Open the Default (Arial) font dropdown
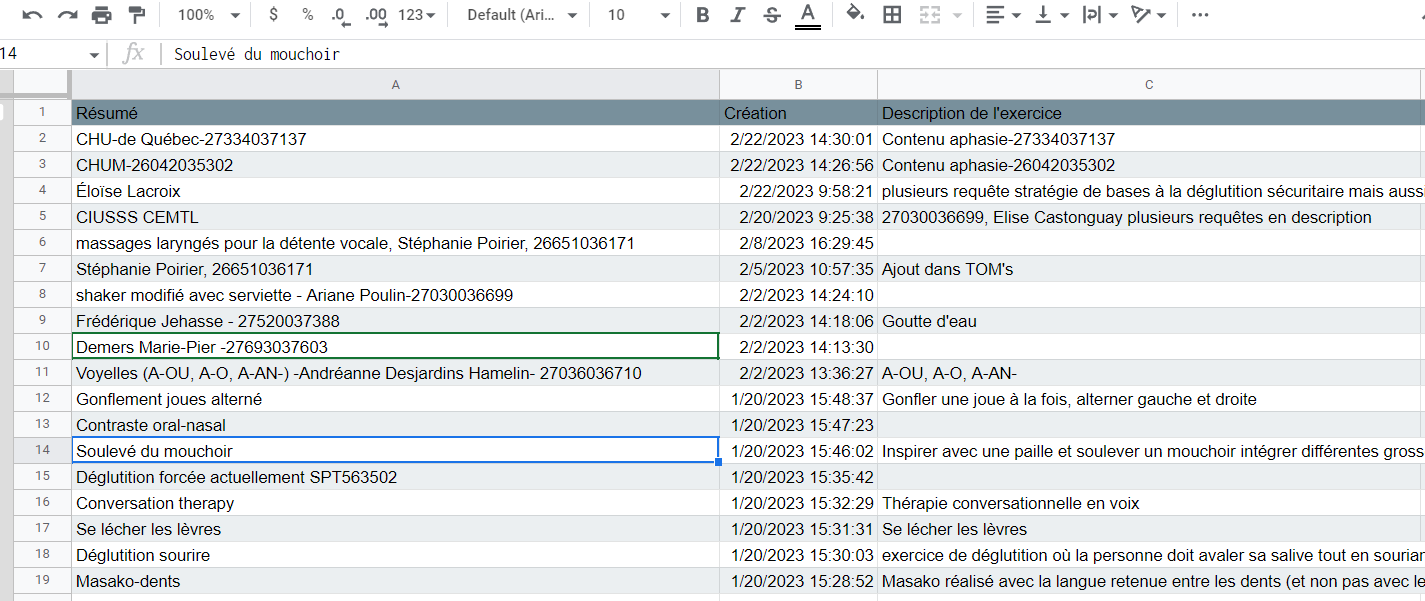The height and width of the screenshot is (601, 1425). pyautogui.click(x=523, y=15)
